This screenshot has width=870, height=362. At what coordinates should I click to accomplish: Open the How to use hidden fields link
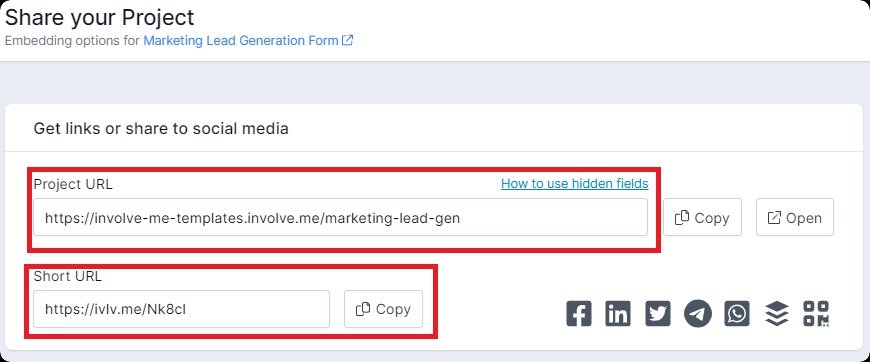coord(574,183)
